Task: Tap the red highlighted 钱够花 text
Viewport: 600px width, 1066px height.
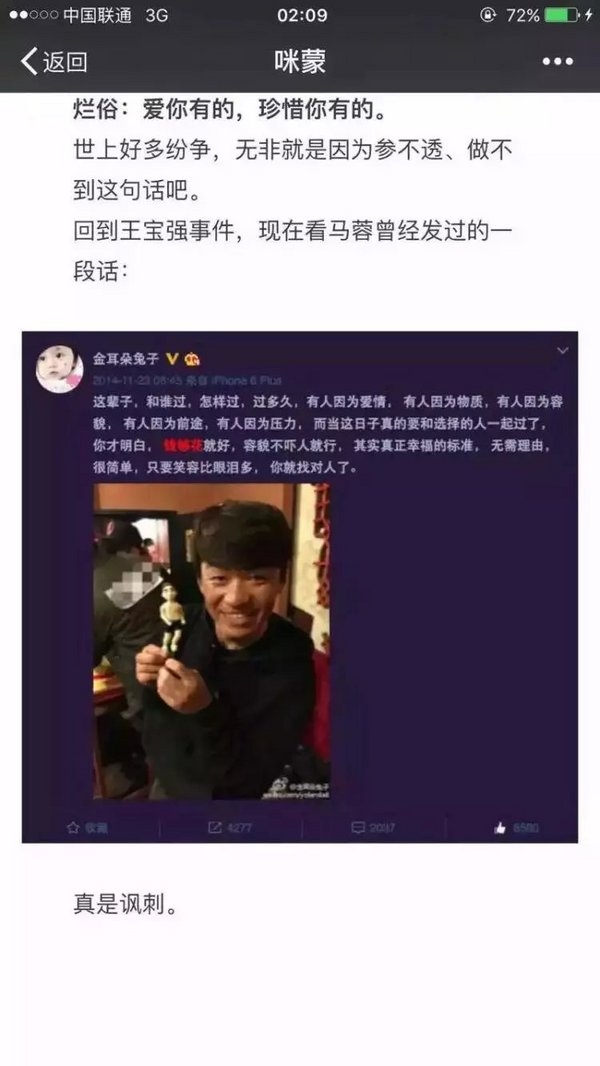Action: pyautogui.click(x=183, y=446)
